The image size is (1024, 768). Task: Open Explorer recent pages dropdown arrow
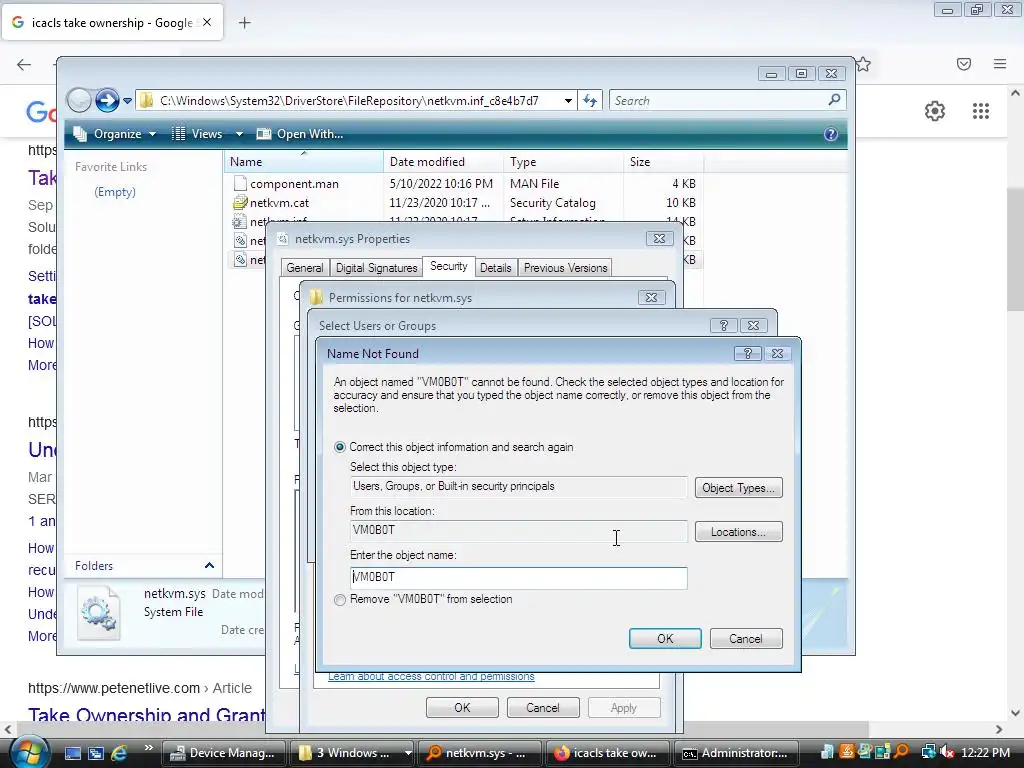pos(127,101)
